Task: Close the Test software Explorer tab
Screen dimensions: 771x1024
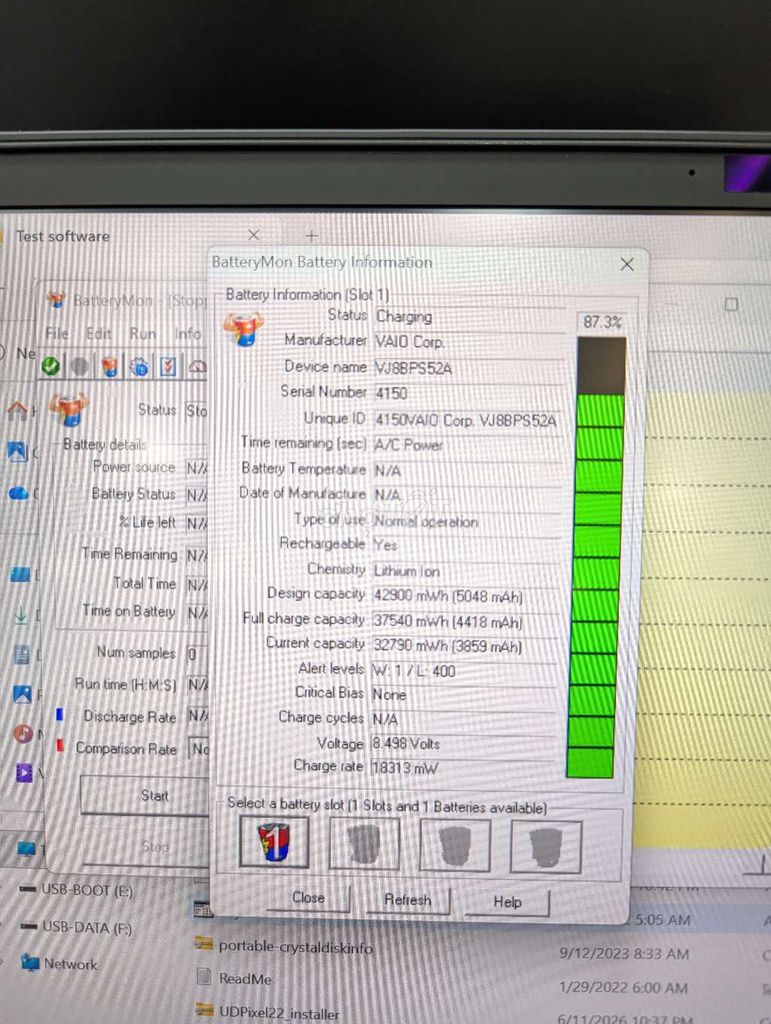Action: point(253,234)
